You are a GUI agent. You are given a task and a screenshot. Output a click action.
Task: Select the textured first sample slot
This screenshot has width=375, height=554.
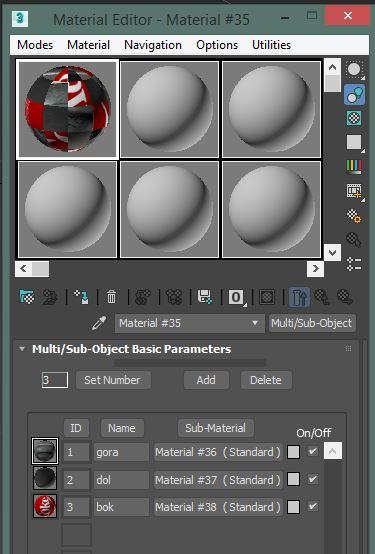coord(67,109)
